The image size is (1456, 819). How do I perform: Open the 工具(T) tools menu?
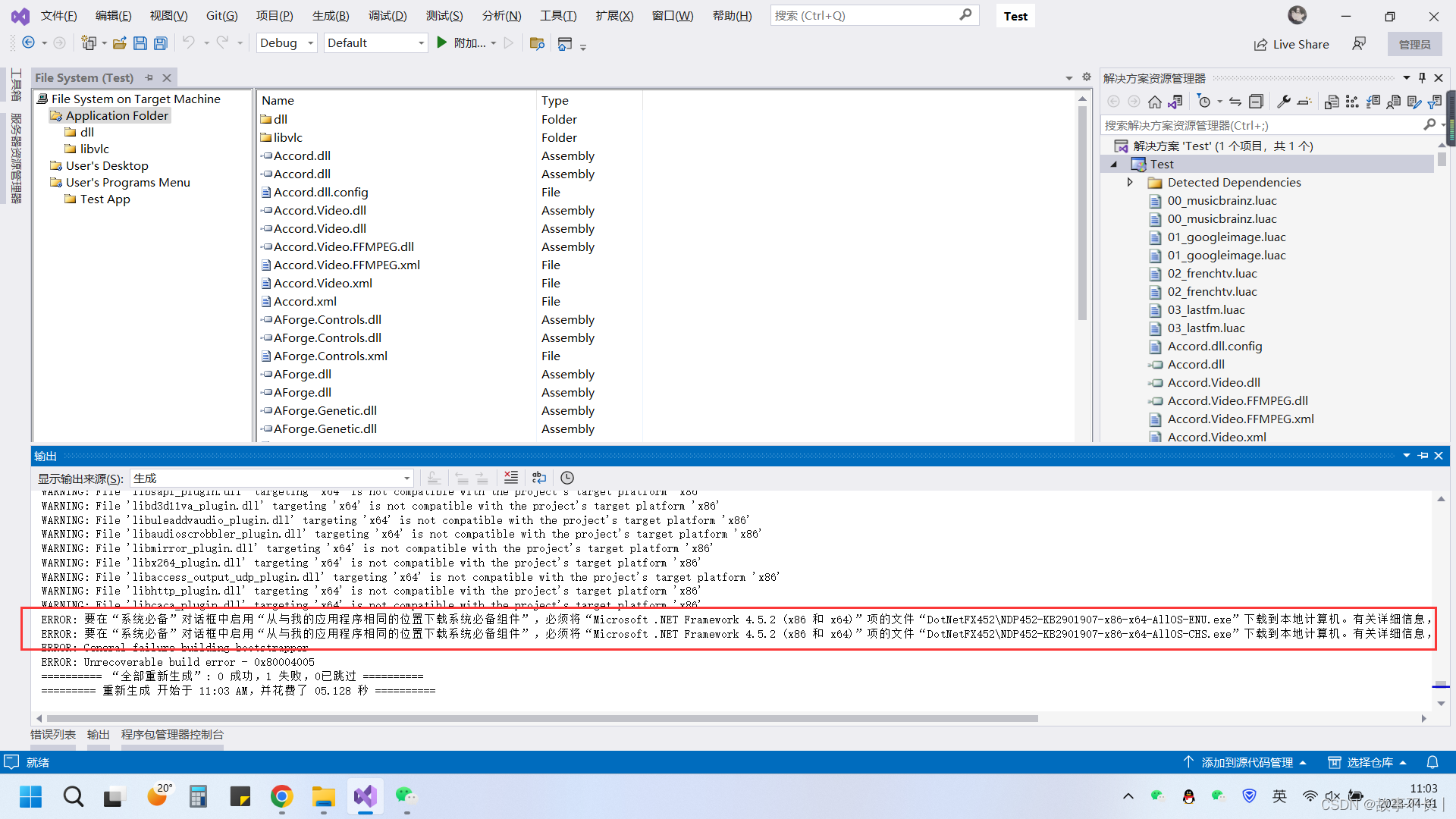click(558, 15)
